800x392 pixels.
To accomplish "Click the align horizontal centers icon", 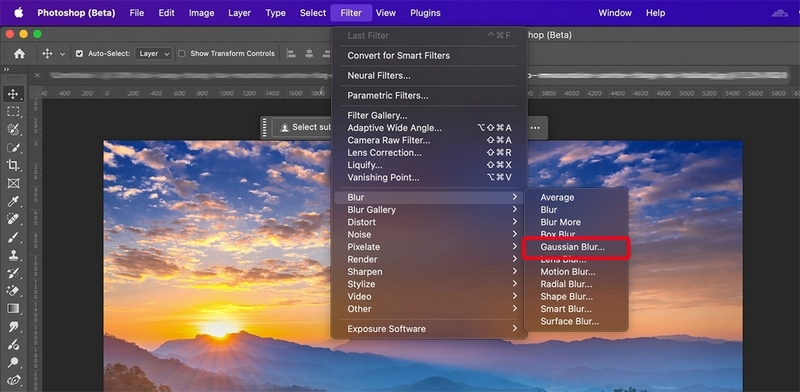I will pos(309,54).
